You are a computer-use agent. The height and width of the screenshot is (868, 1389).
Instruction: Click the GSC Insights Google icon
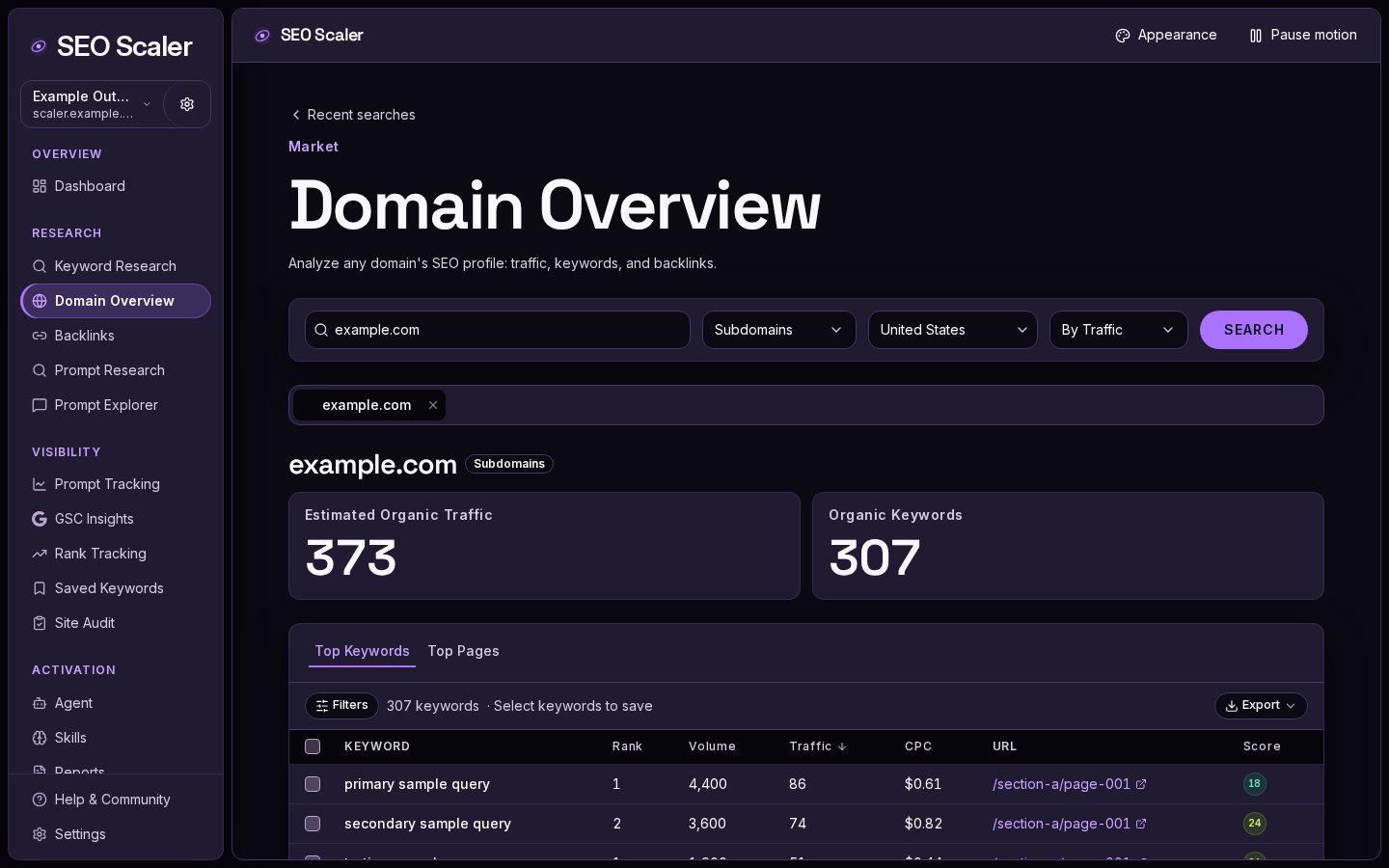(40, 519)
